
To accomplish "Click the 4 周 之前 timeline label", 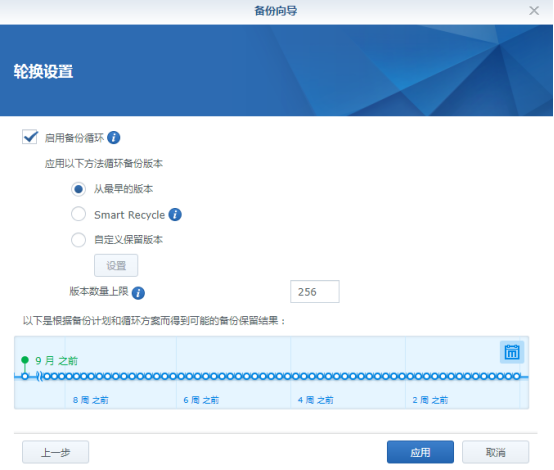I will 316,400.
